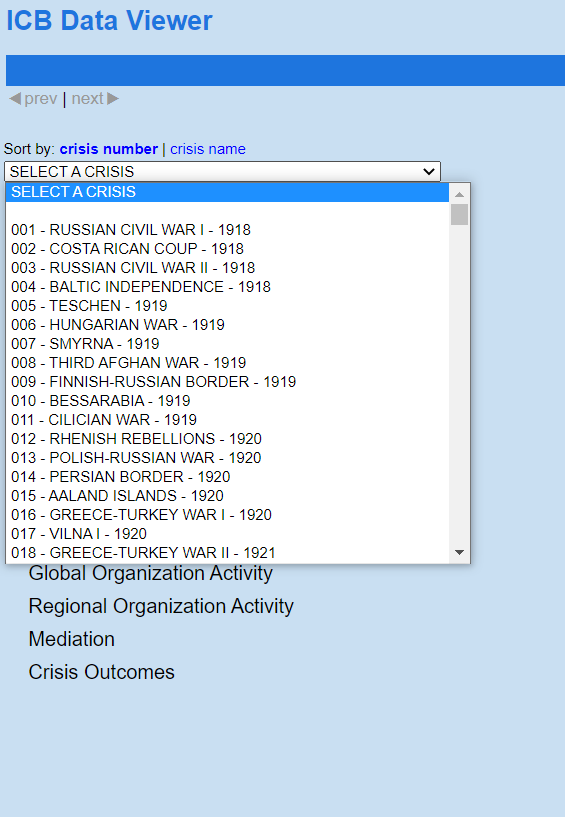565x817 pixels.
Task: Select 001 - Russian Civil War I - 1918
Action: point(227,230)
